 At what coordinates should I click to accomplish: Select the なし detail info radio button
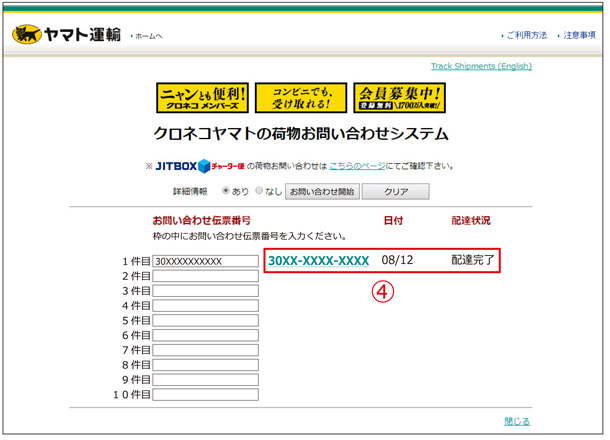[x=260, y=191]
